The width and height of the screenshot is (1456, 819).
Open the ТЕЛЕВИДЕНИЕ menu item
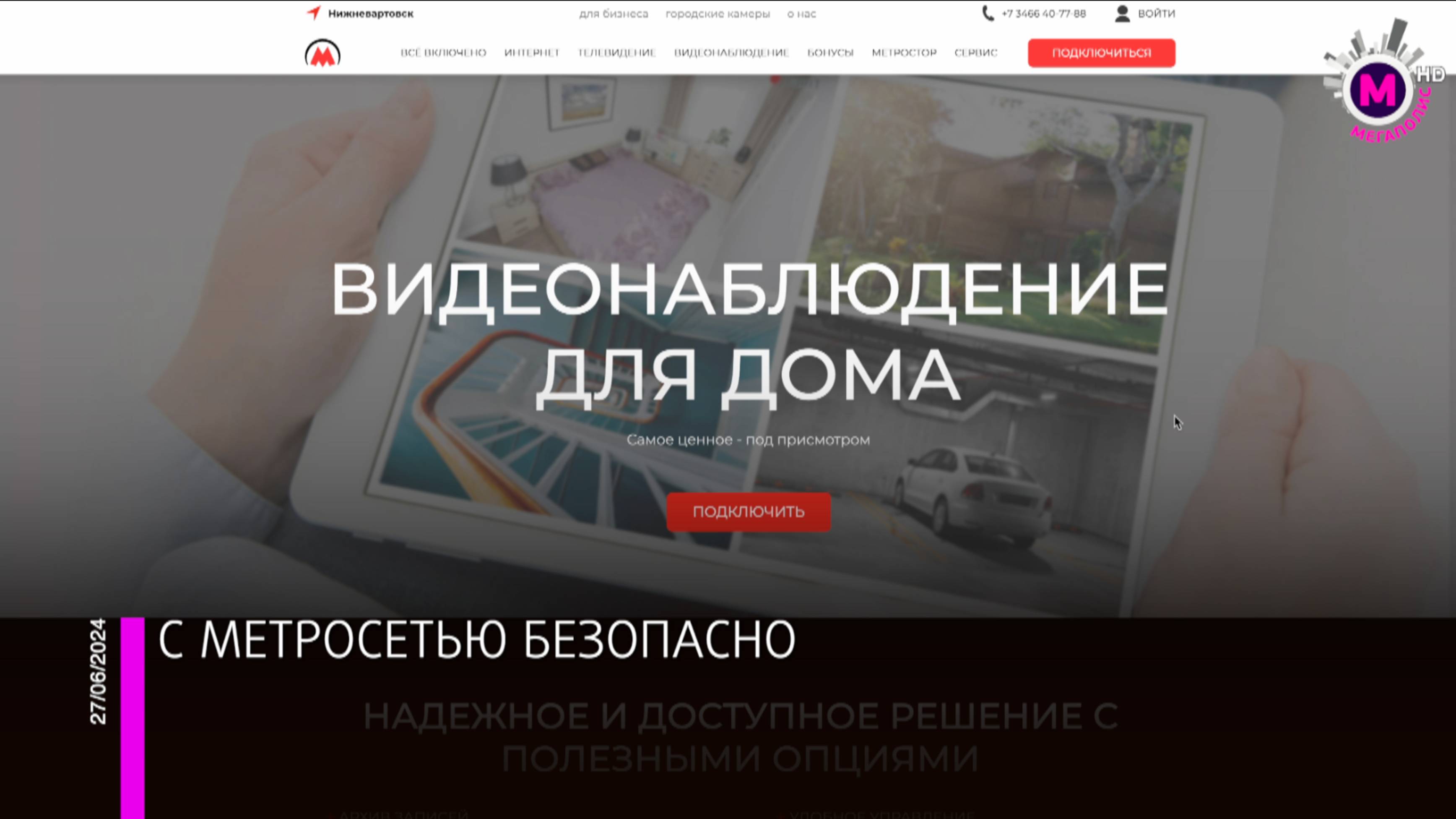coord(616,52)
